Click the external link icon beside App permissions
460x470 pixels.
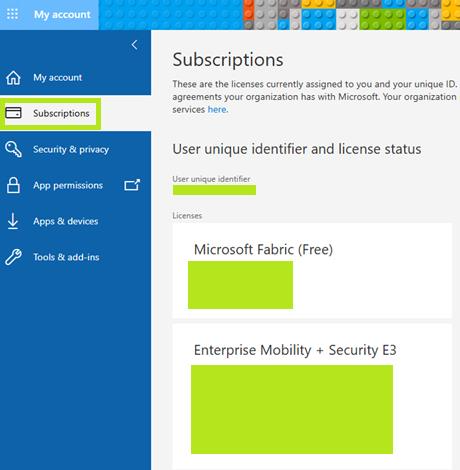point(132,185)
